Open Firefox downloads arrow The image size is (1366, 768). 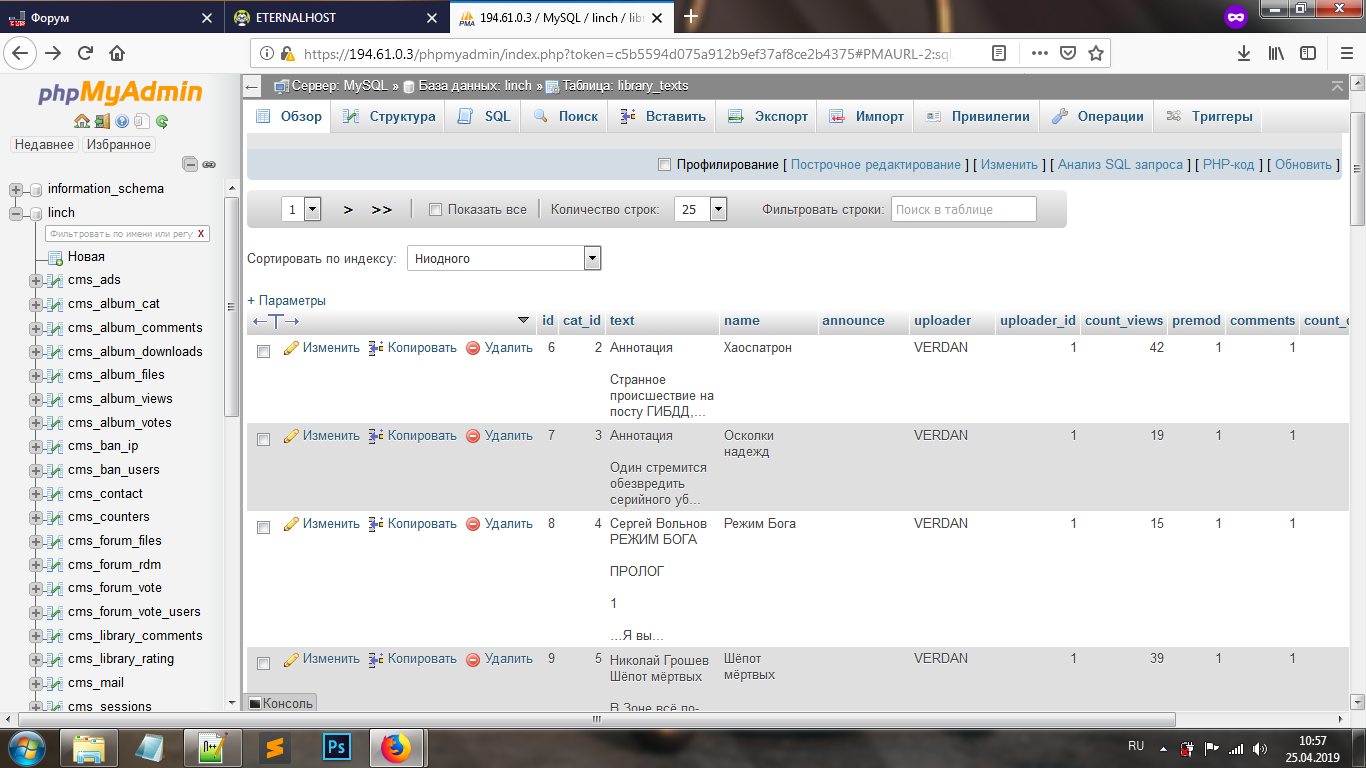[x=1244, y=53]
